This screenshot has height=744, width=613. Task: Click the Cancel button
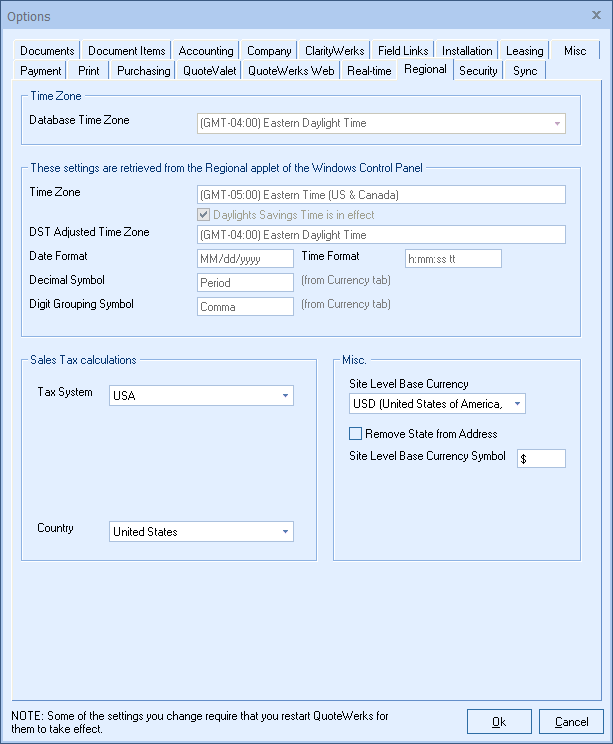(x=571, y=721)
